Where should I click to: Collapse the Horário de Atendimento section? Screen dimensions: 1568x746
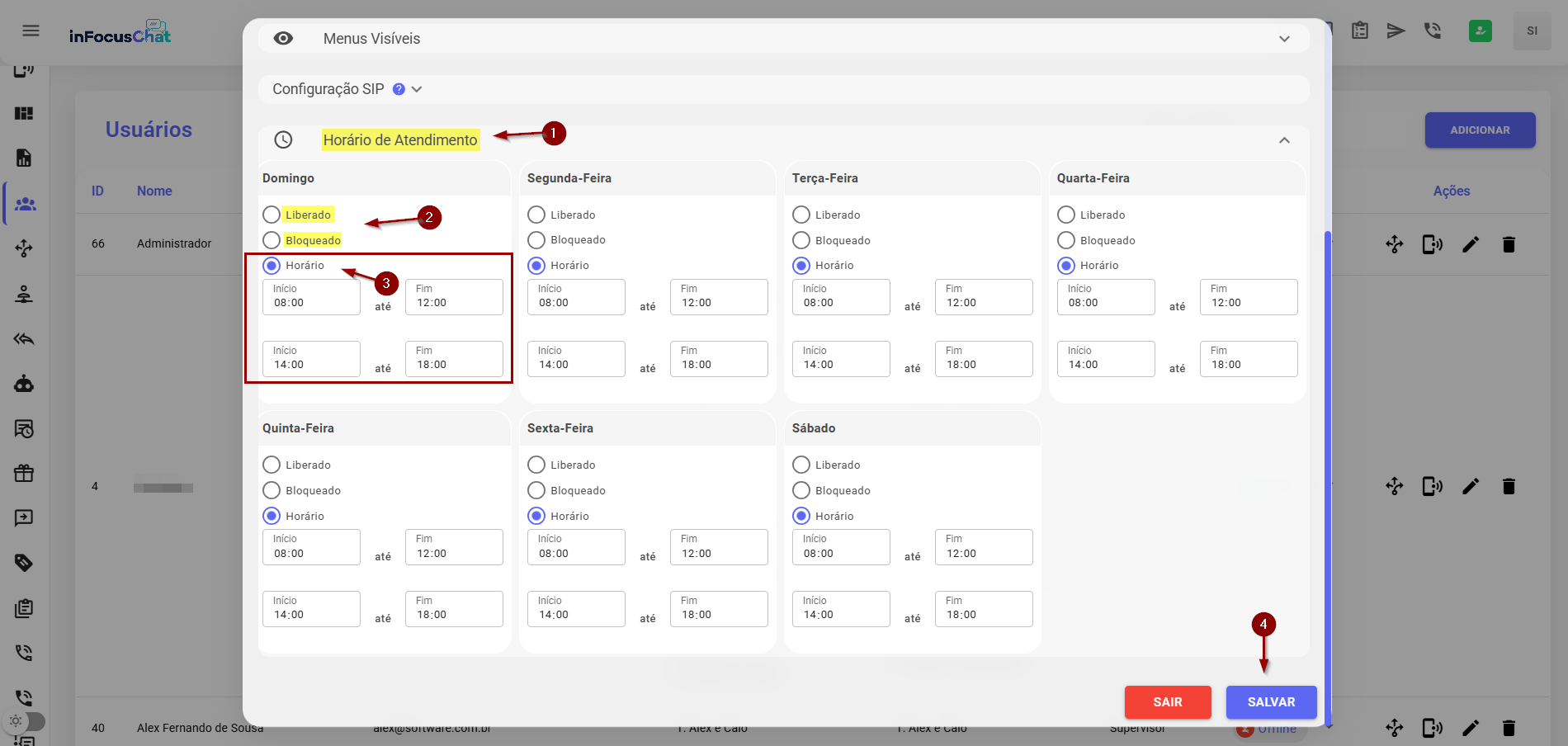pyautogui.click(x=1283, y=140)
